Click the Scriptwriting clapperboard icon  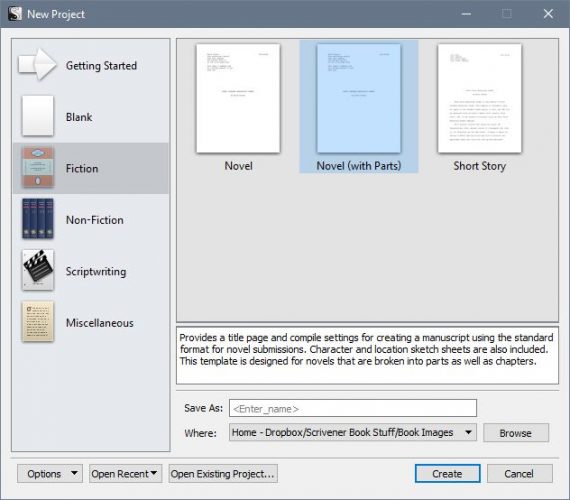click(37, 270)
